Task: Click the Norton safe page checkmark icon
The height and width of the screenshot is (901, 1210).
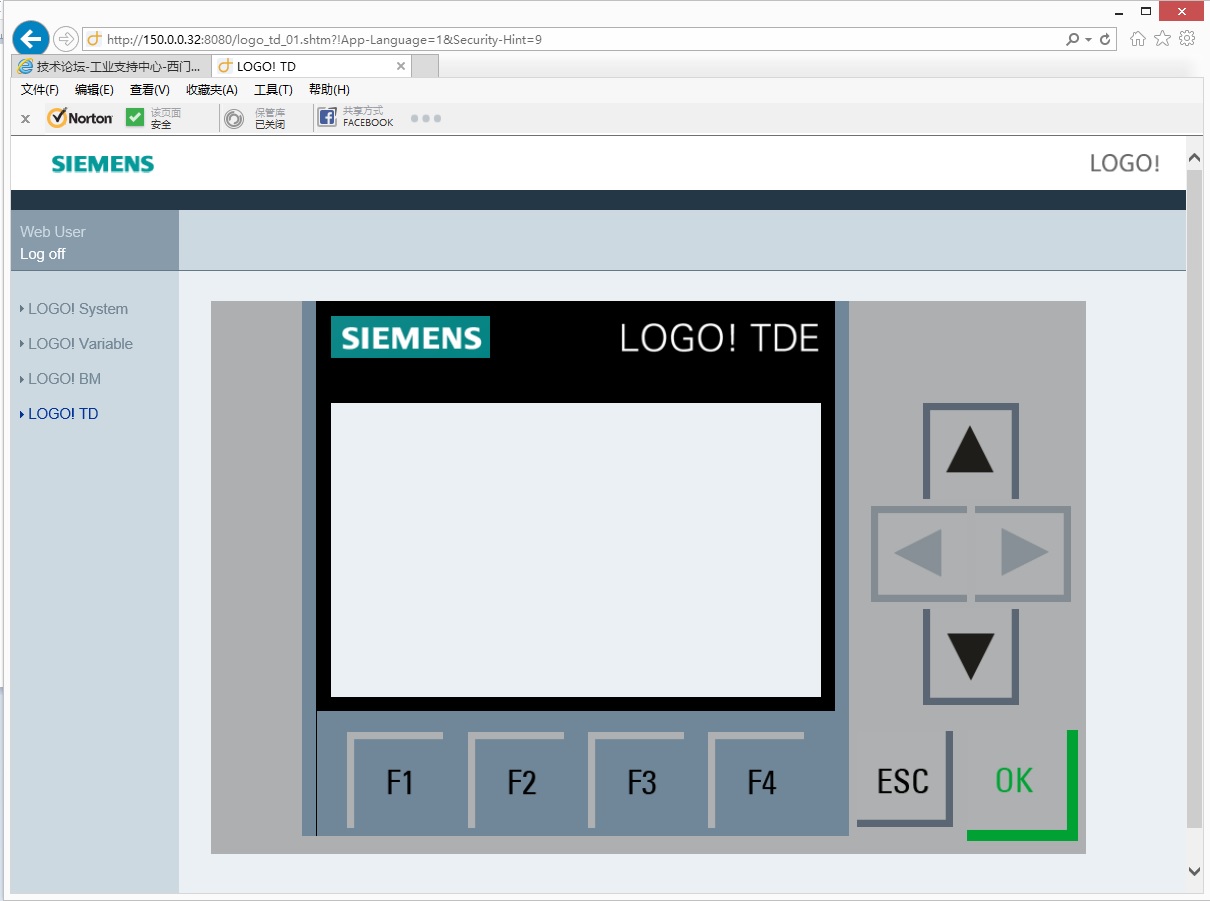Action: click(x=135, y=118)
